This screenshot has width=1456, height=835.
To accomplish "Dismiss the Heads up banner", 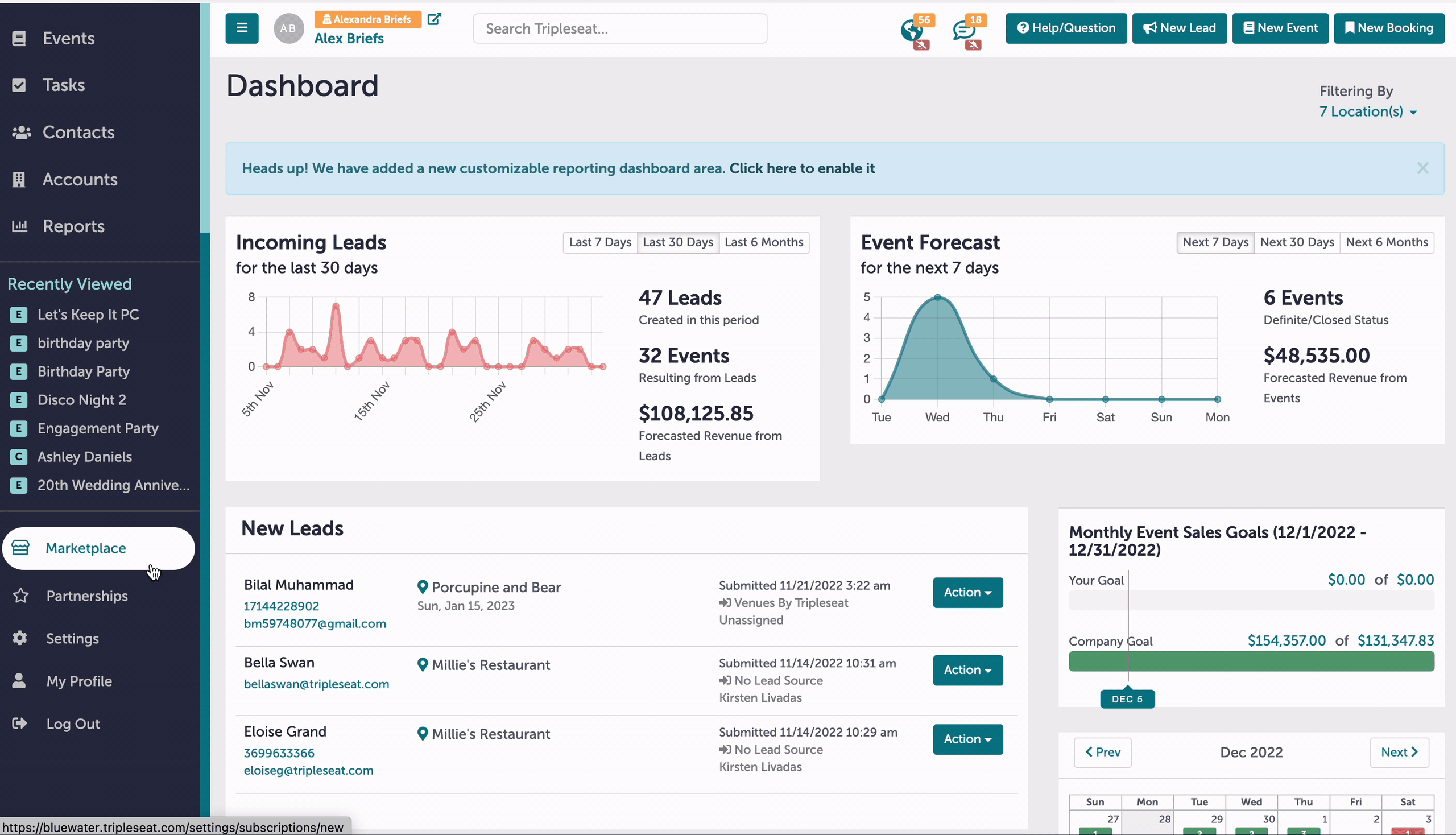I will coord(1422,168).
